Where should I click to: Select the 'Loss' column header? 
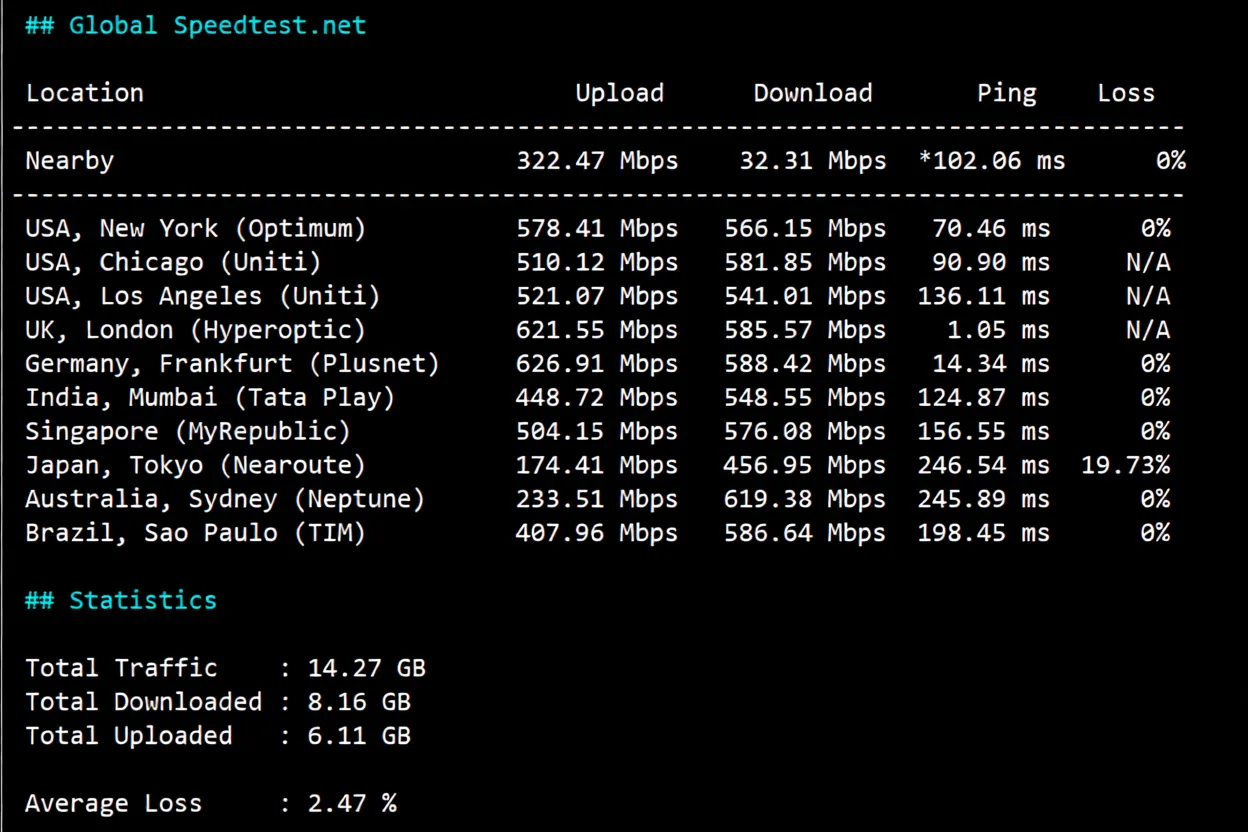[x=1125, y=93]
